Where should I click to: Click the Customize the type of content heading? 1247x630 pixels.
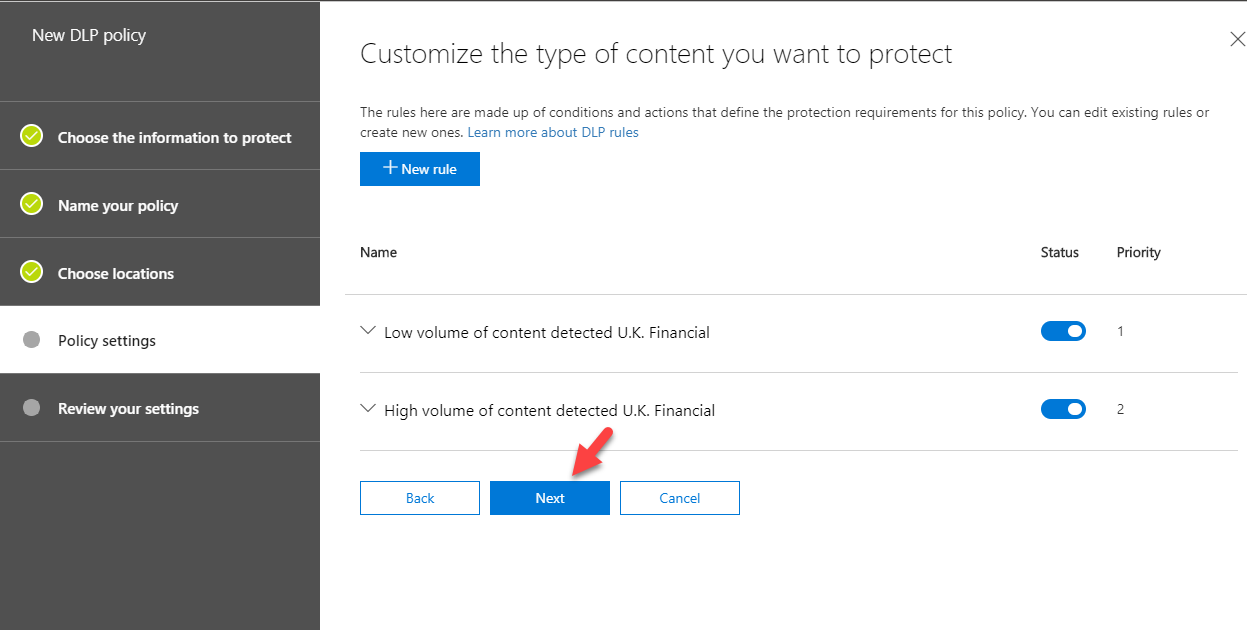point(656,54)
